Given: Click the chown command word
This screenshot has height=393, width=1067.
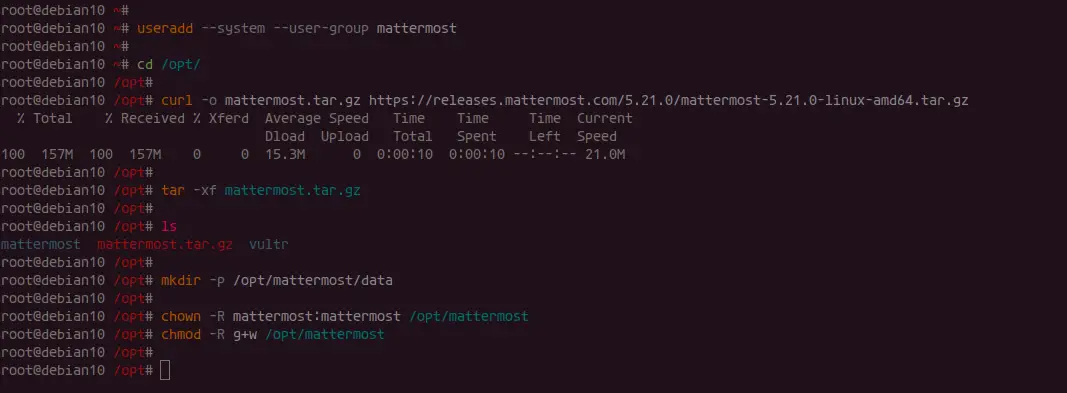Looking at the screenshot, I should click(181, 316).
